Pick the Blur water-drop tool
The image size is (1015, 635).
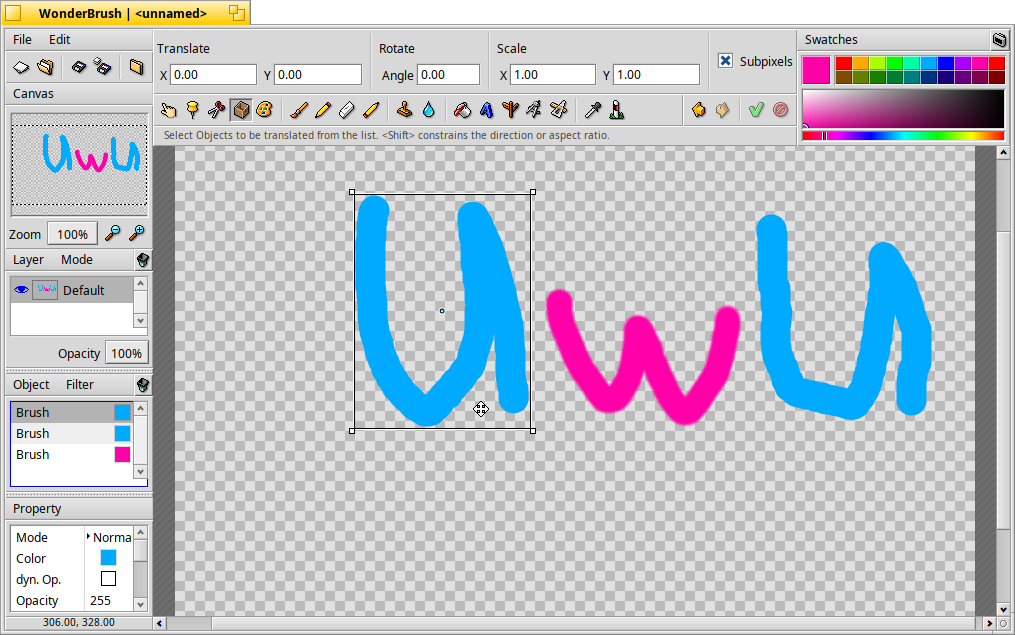[429, 110]
